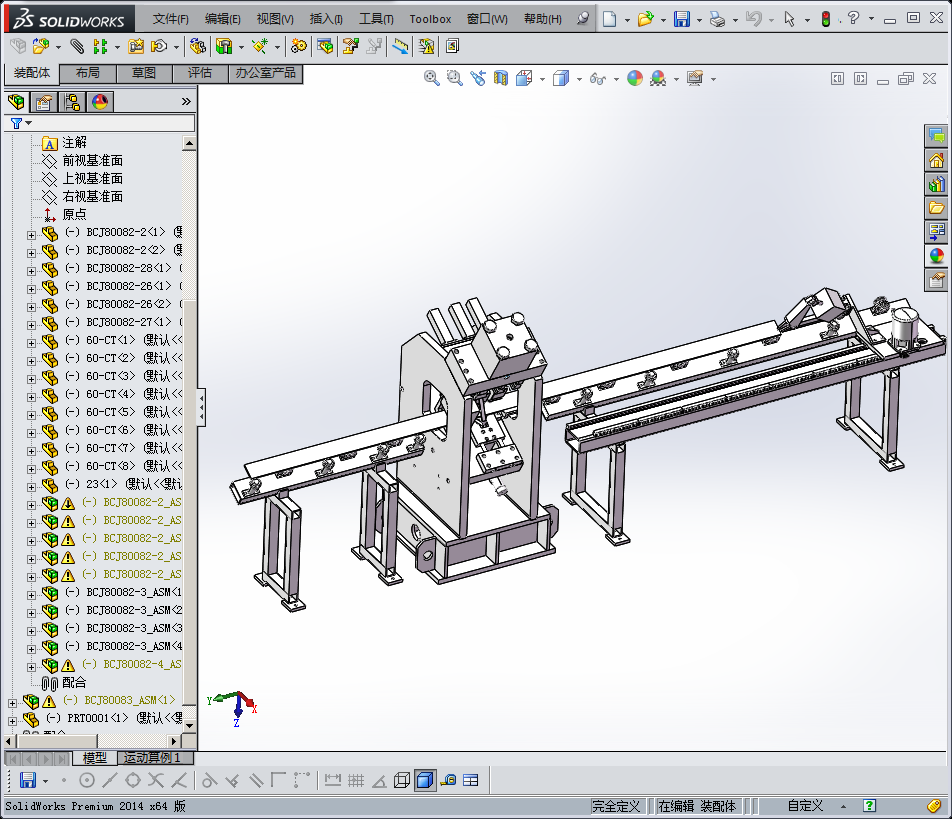Open the 插入(I) menu
The width and height of the screenshot is (952, 819).
(326, 19)
